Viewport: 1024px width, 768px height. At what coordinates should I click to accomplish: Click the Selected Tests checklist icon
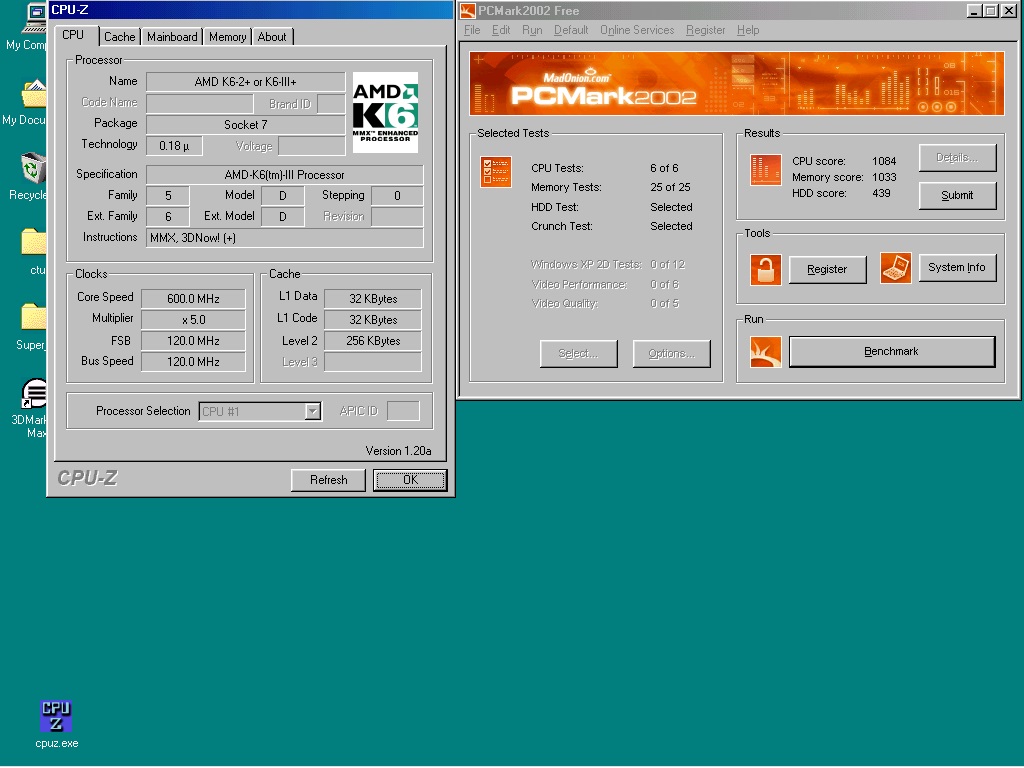click(x=496, y=172)
